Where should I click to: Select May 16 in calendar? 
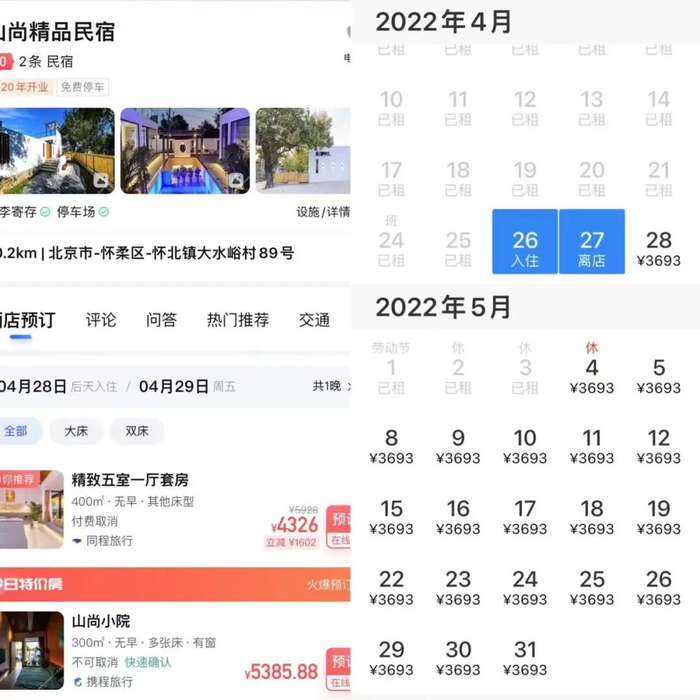[x=458, y=517]
